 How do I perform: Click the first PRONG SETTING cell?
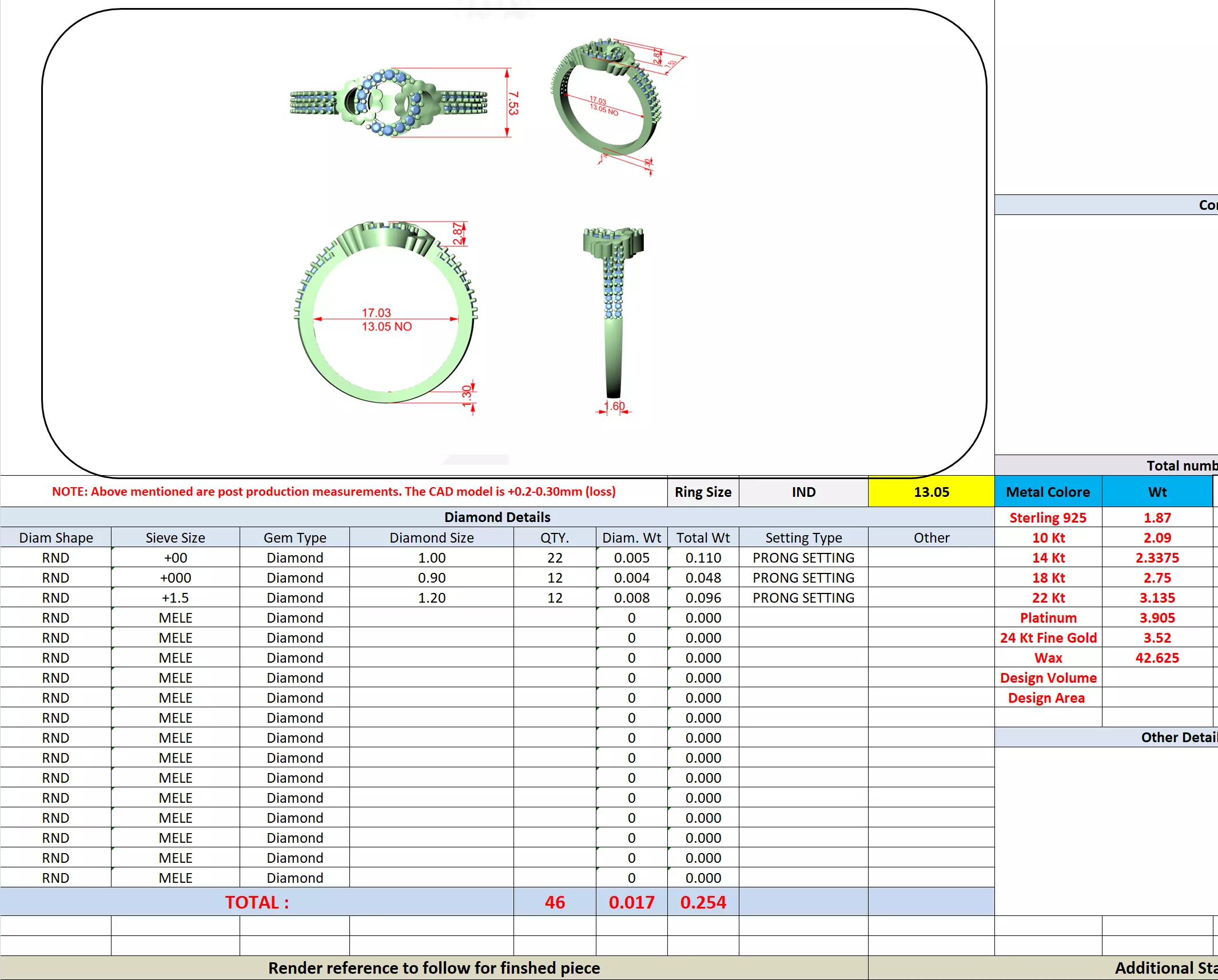(x=803, y=557)
